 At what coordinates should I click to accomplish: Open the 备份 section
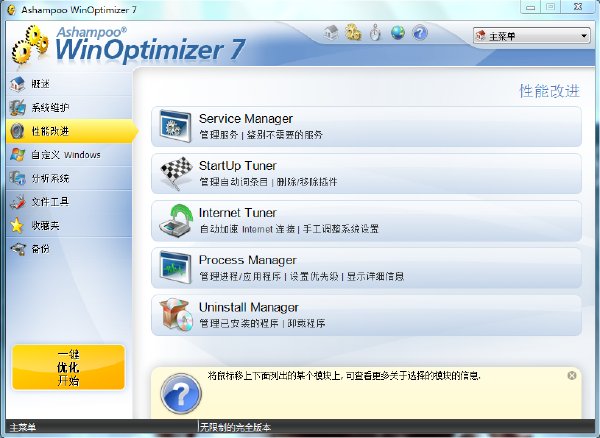69,249
